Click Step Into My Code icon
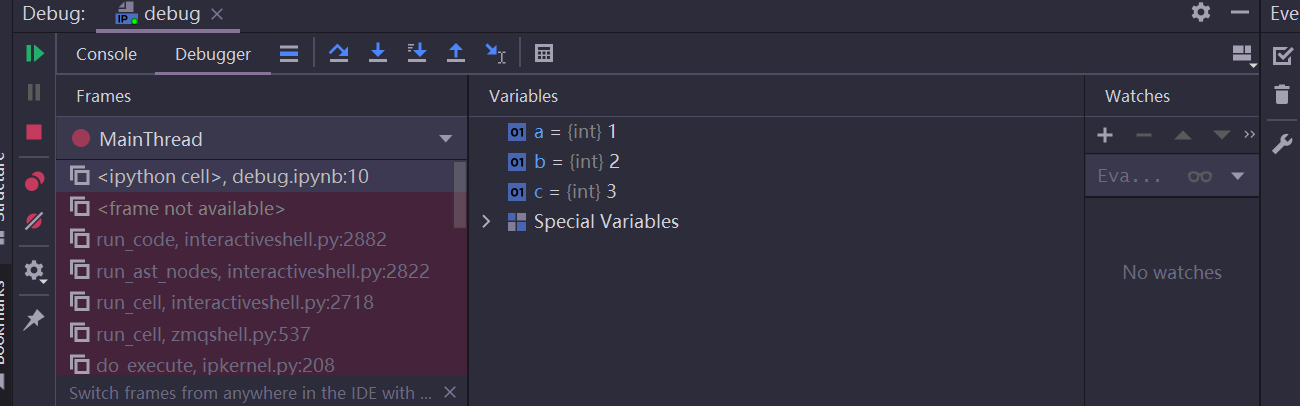The width and height of the screenshot is (1300, 406). tap(417, 54)
